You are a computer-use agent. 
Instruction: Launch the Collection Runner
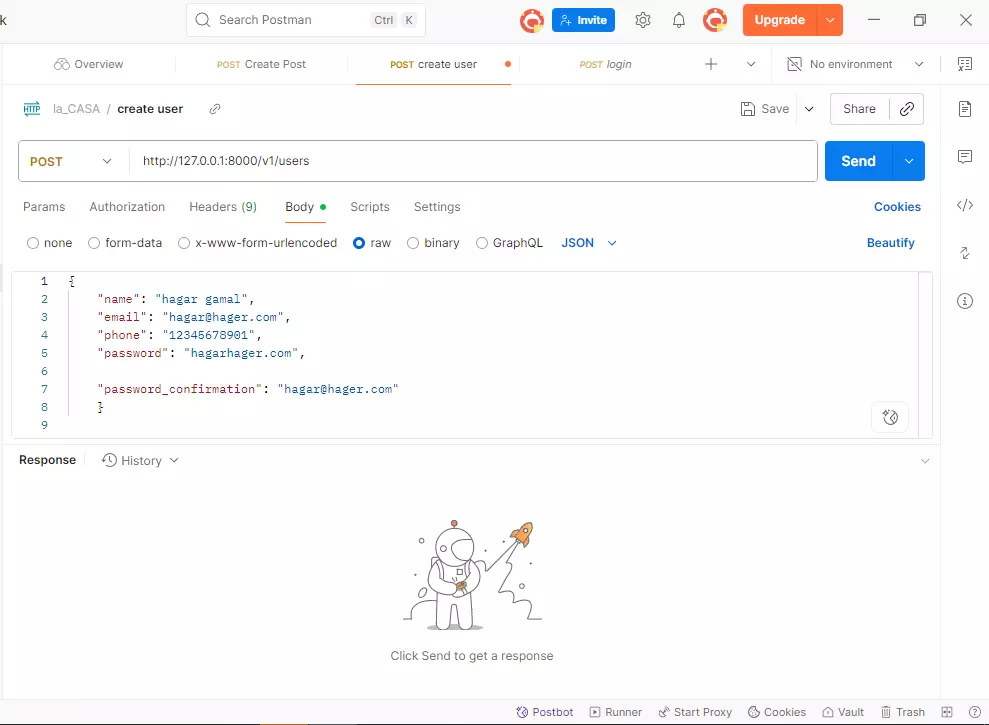click(615, 711)
